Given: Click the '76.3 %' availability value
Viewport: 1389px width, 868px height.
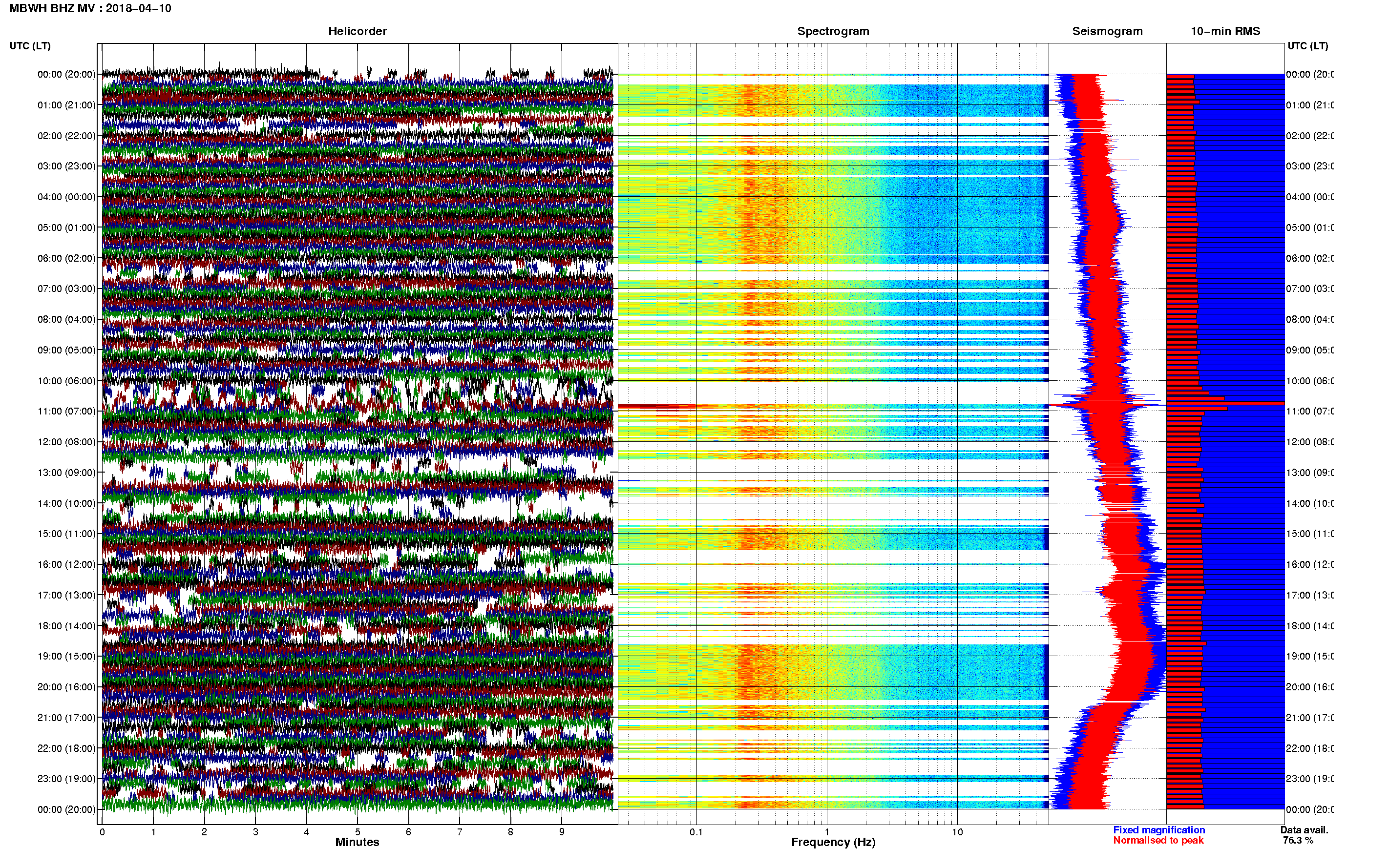Looking at the screenshot, I should 1298,841.
